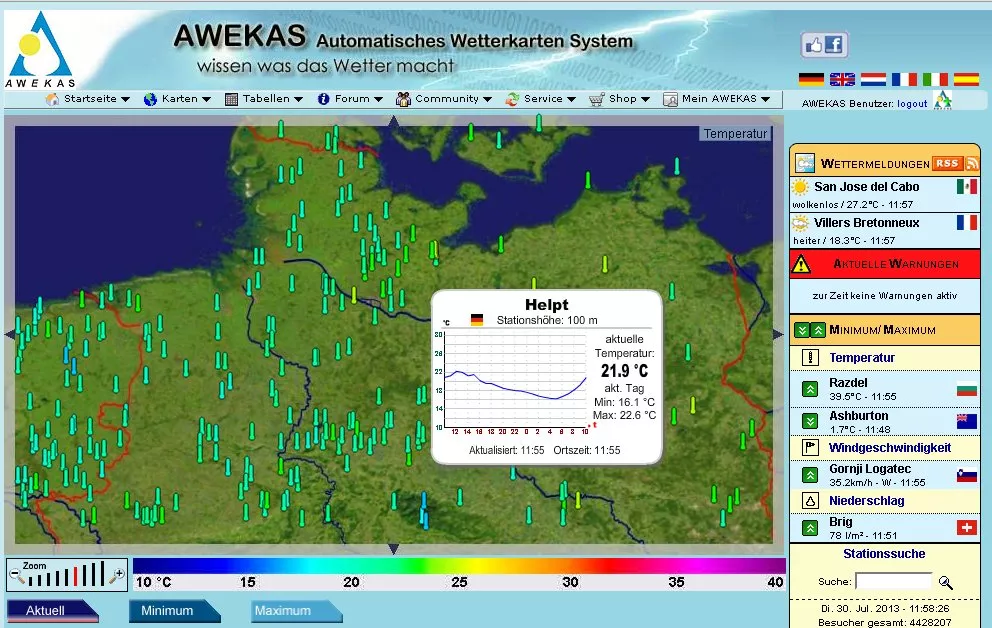Open the Tabellen dropdown menu
Viewport: 992px width, 628px height.
click(264, 99)
